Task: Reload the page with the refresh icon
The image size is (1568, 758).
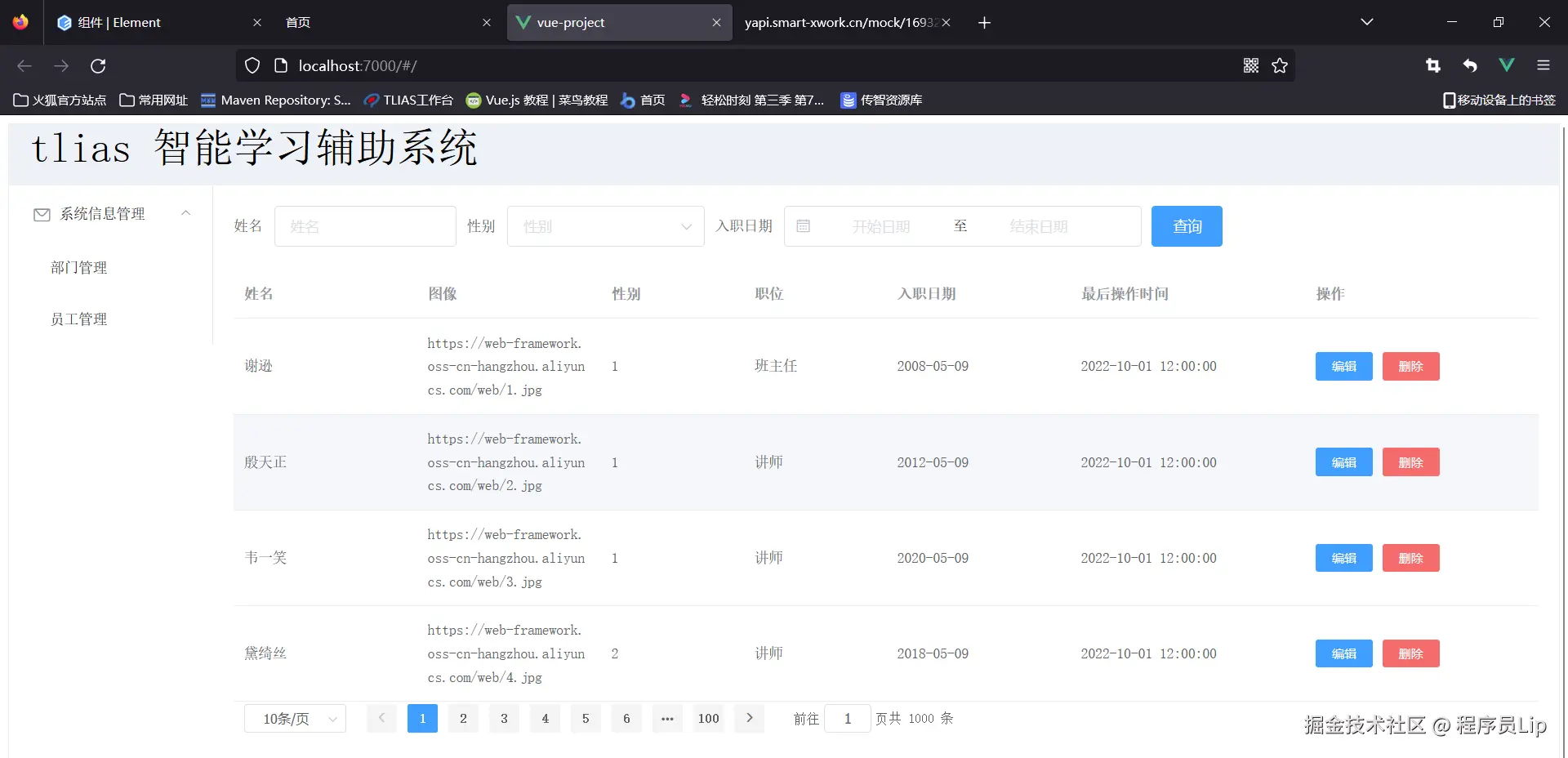Action: [98, 66]
